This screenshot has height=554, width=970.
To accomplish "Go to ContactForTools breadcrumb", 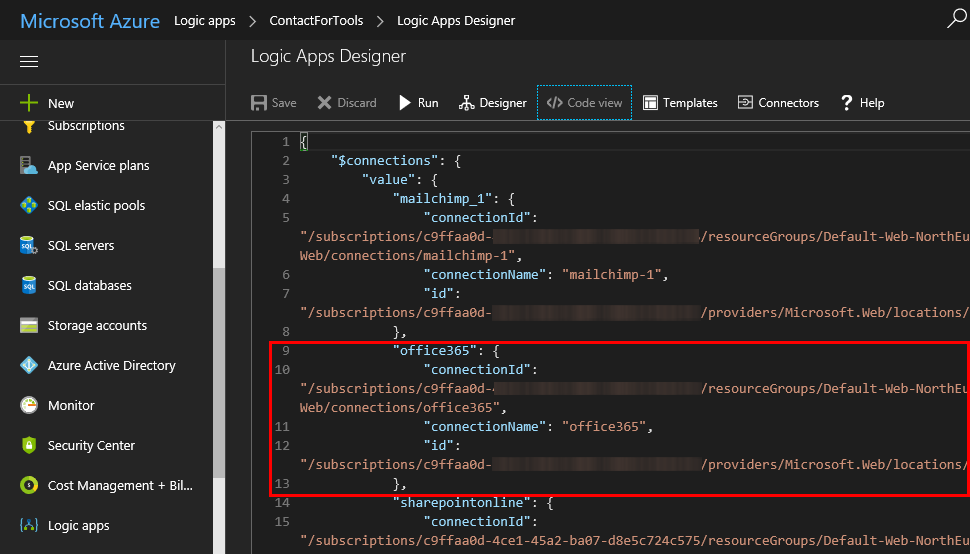I will coord(316,20).
